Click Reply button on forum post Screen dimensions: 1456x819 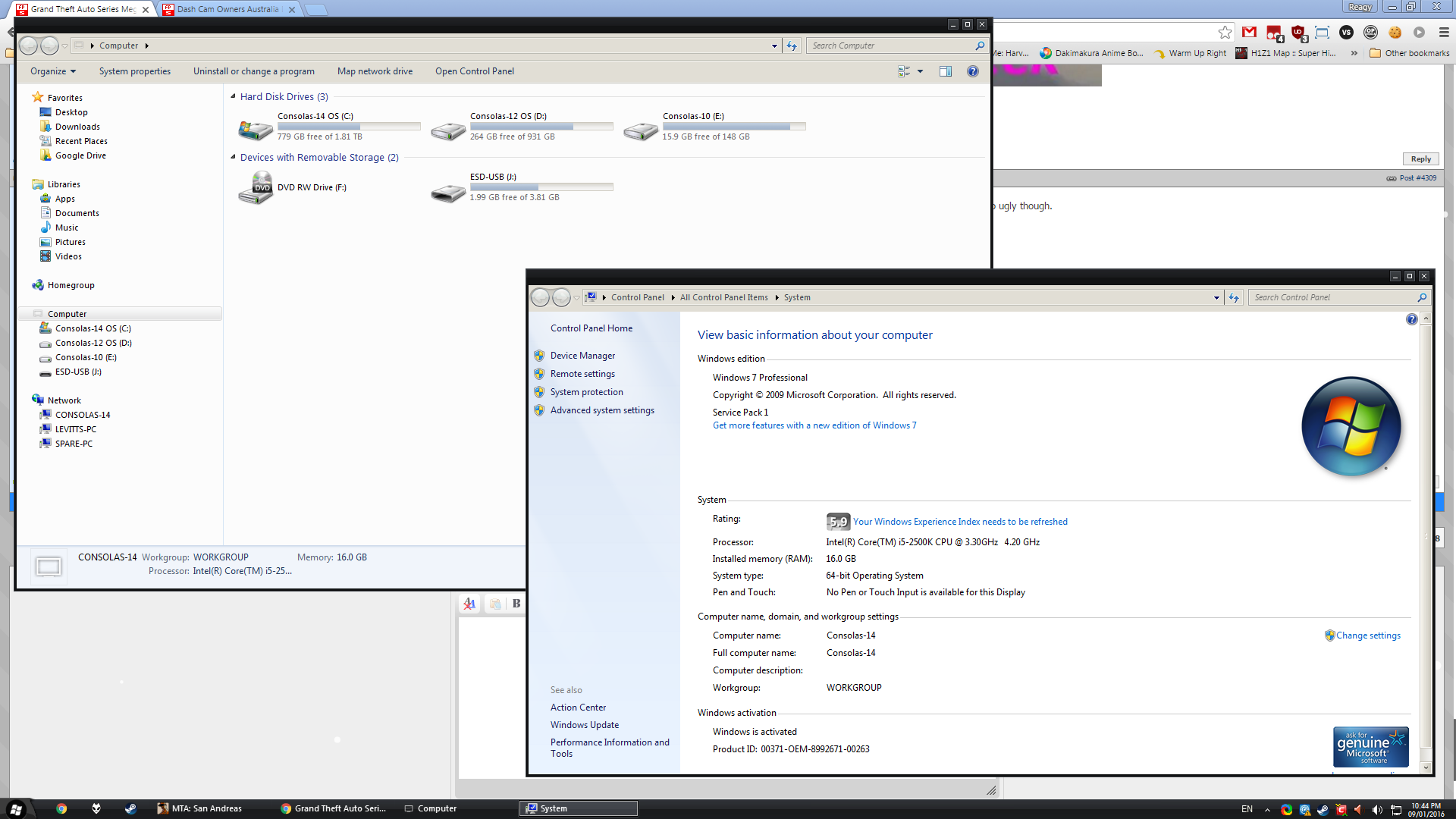tap(1420, 159)
